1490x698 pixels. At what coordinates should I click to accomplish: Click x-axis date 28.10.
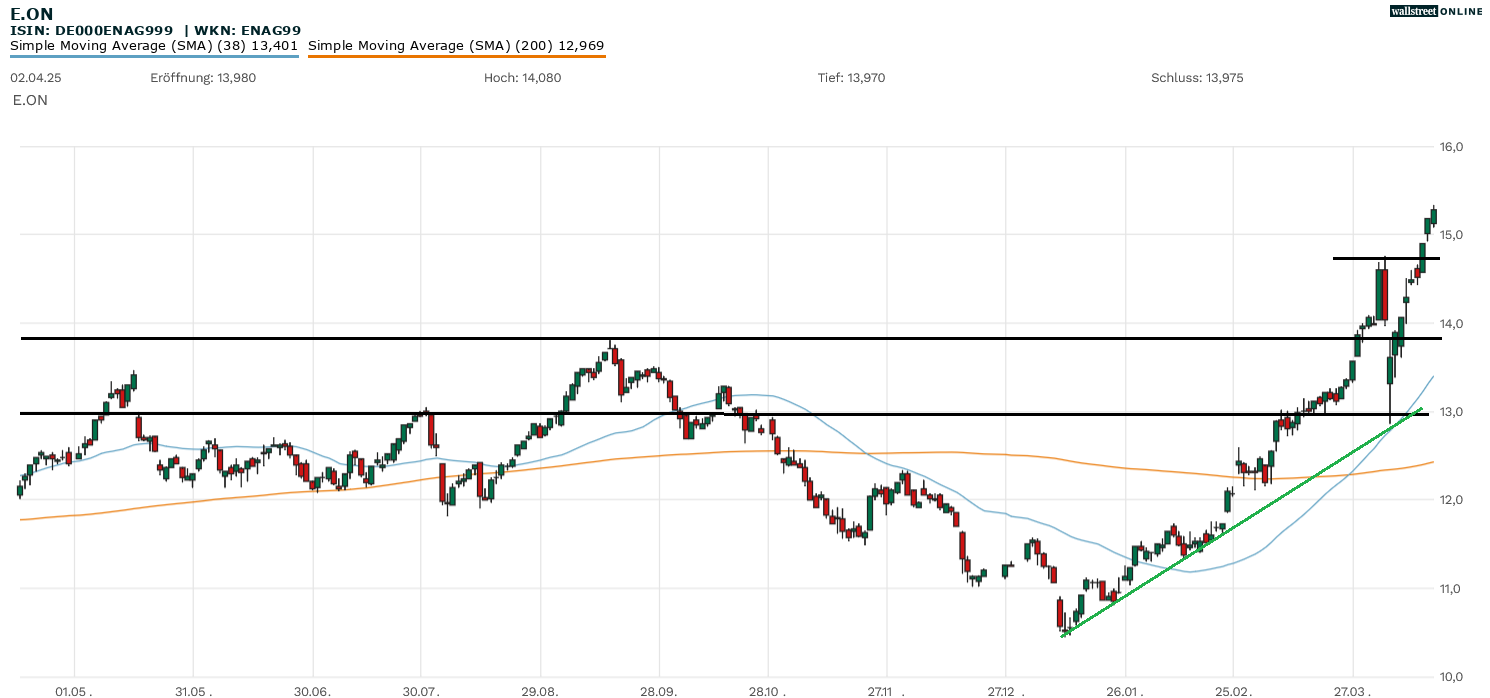[768, 690]
